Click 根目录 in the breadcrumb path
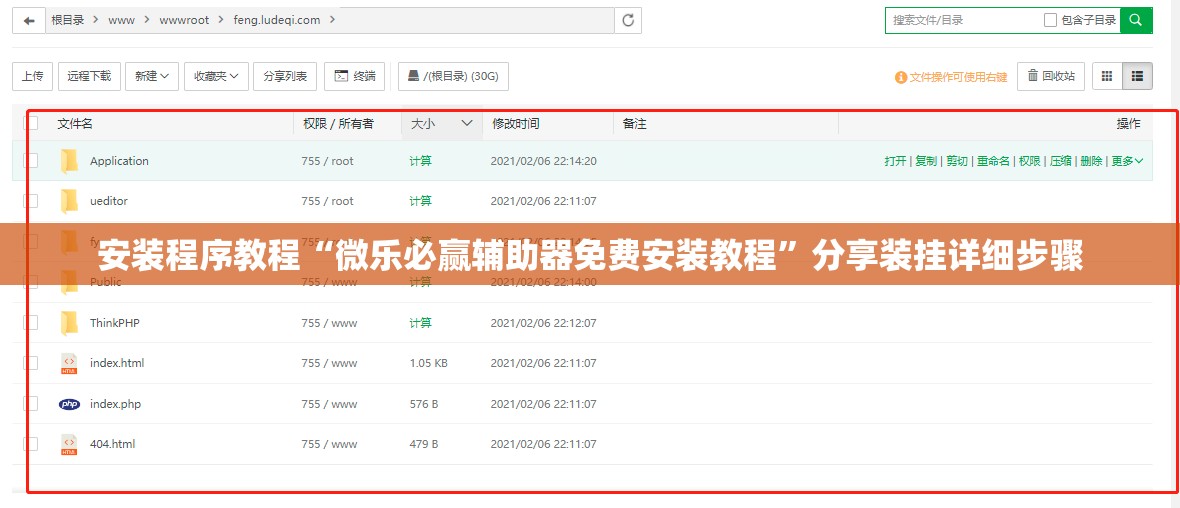The width and height of the screenshot is (1180, 508). coord(68,20)
